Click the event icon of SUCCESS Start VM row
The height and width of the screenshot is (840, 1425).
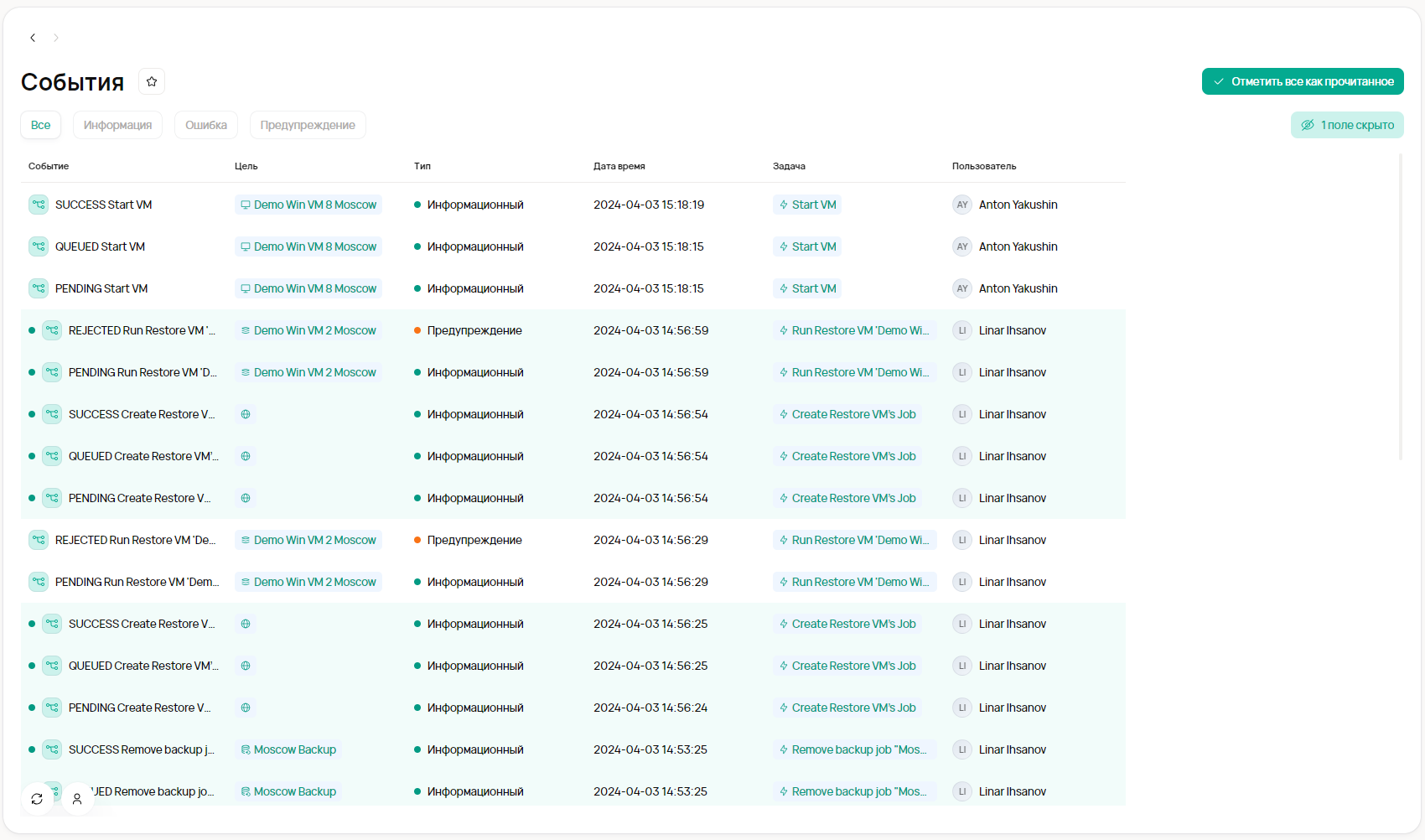point(39,205)
